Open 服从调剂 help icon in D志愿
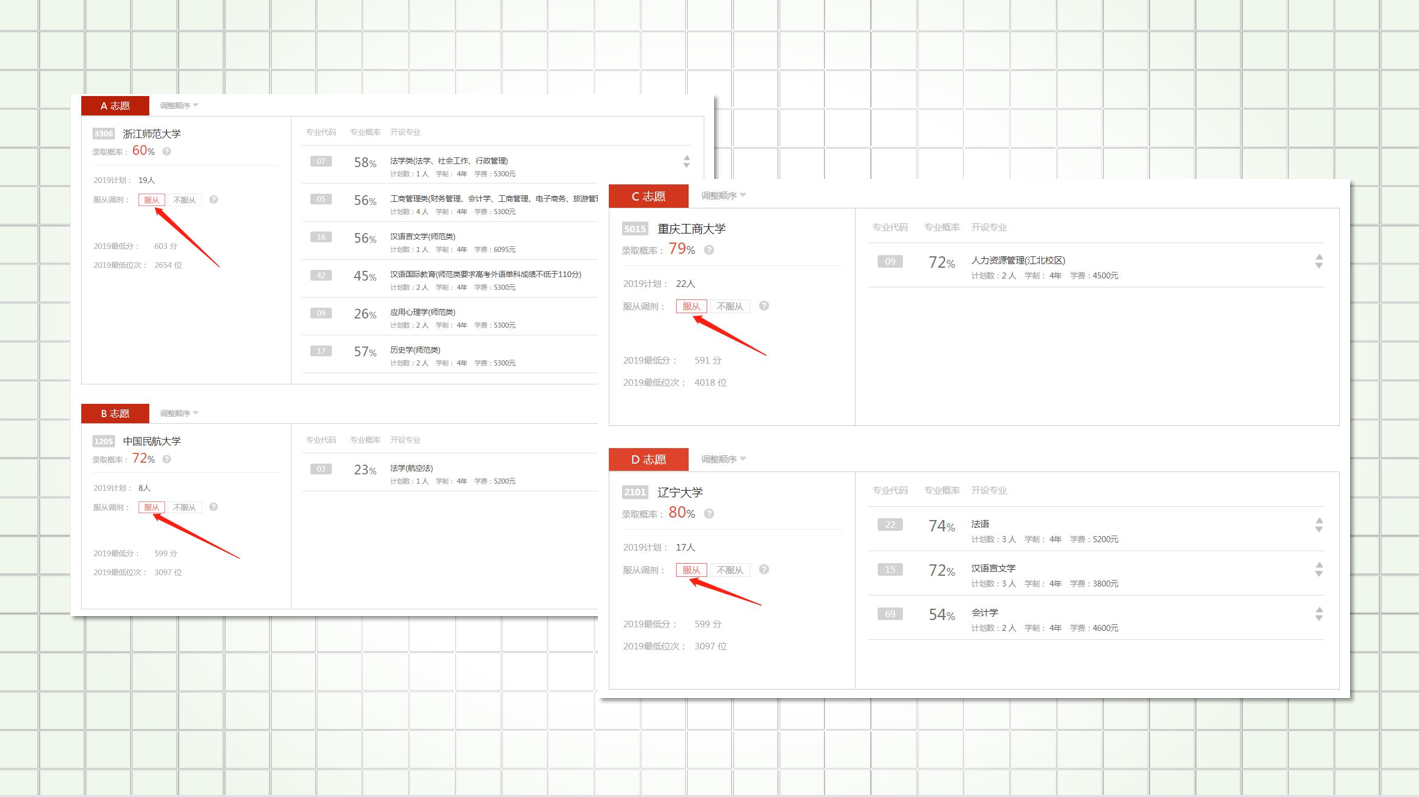Image resolution: width=1419 pixels, height=797 pixels. (764, 570)
